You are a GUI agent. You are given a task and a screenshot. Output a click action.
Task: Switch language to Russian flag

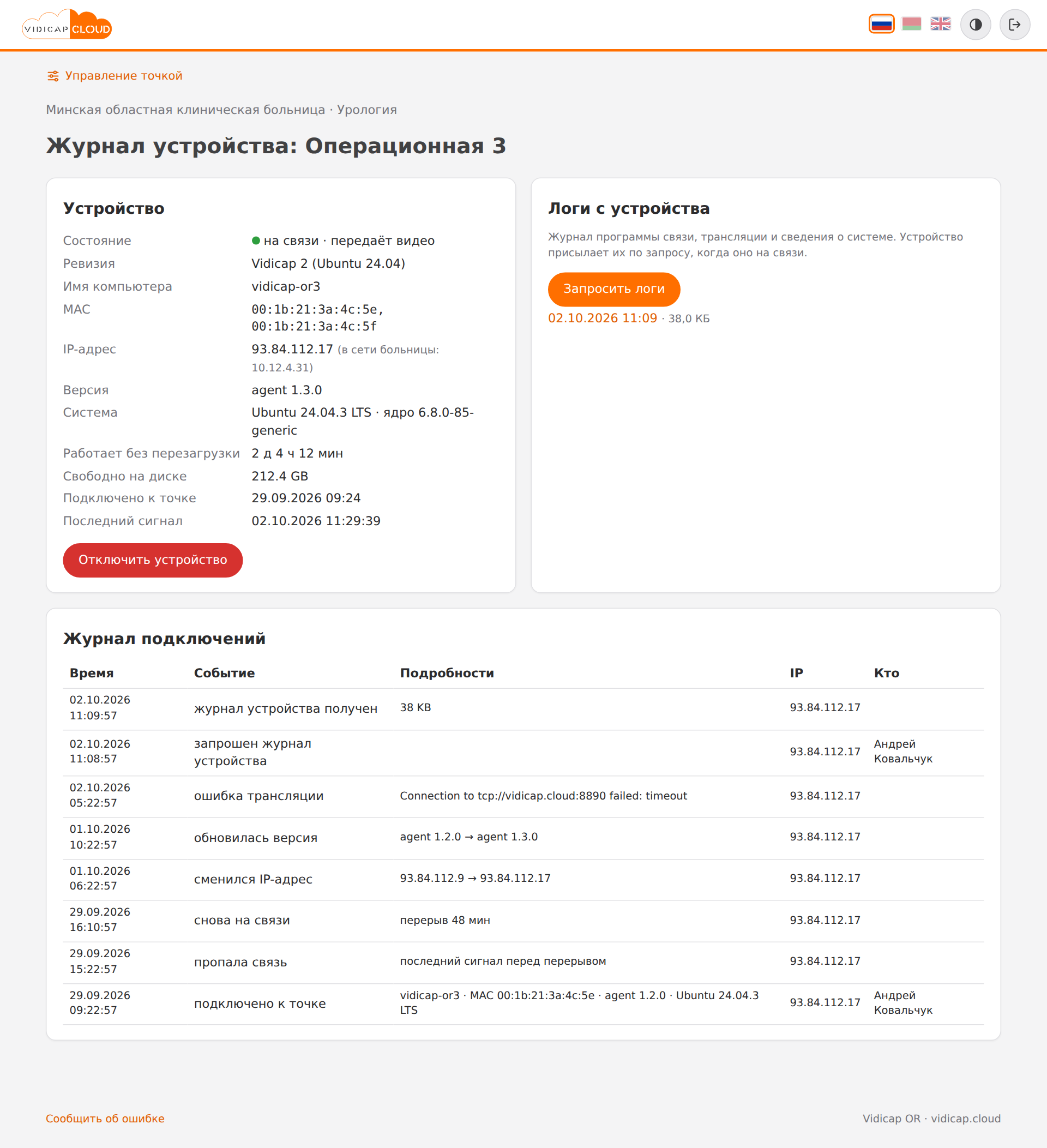pos(881,25)
